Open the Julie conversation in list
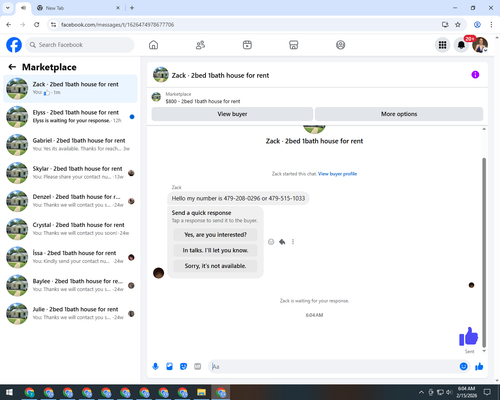Image resolution: width=500 pixels, height=400 pixels. click(x=70, y=313)
